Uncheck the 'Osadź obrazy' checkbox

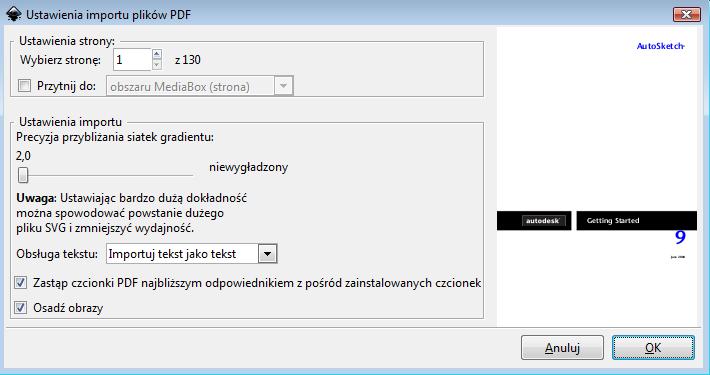(20, 308)
